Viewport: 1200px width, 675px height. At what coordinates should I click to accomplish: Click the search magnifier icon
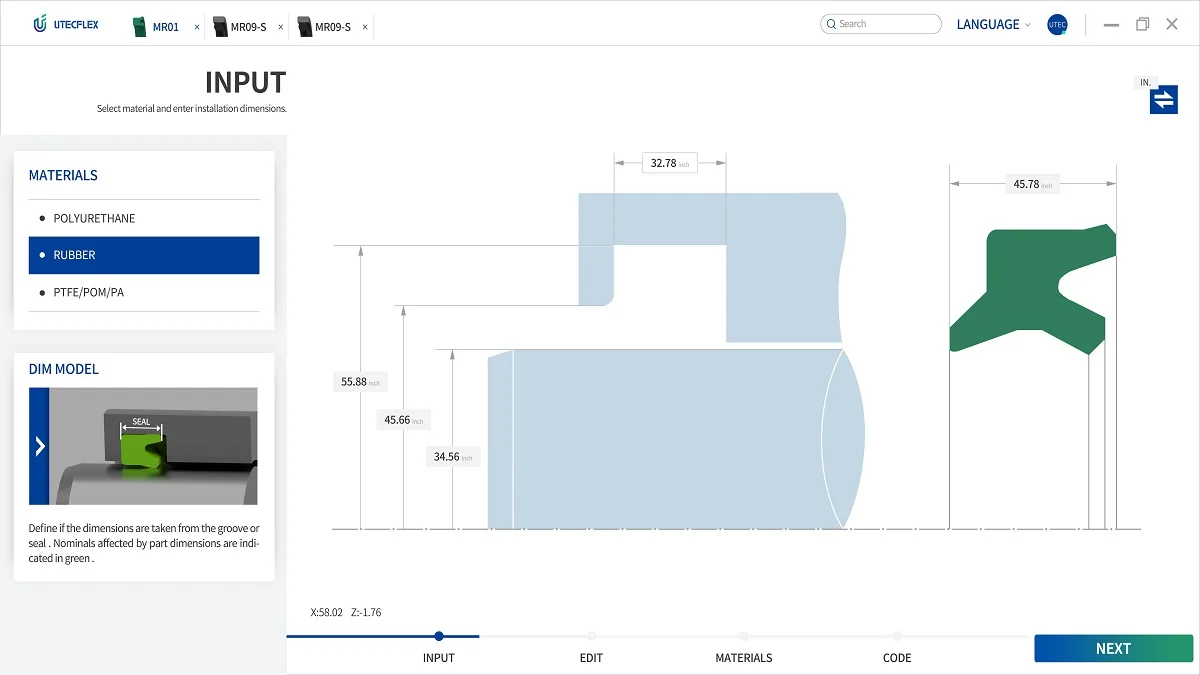click(830, 24)
